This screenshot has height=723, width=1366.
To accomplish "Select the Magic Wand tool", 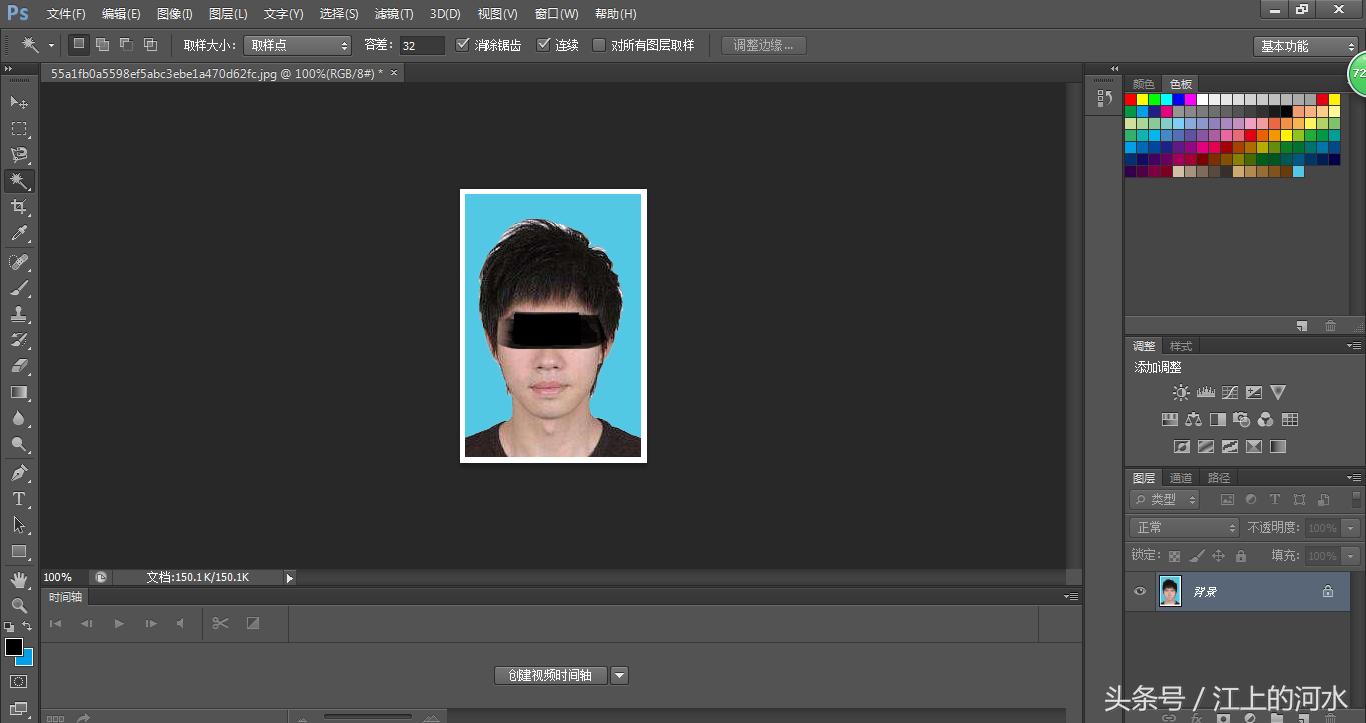I will [20, 181].
